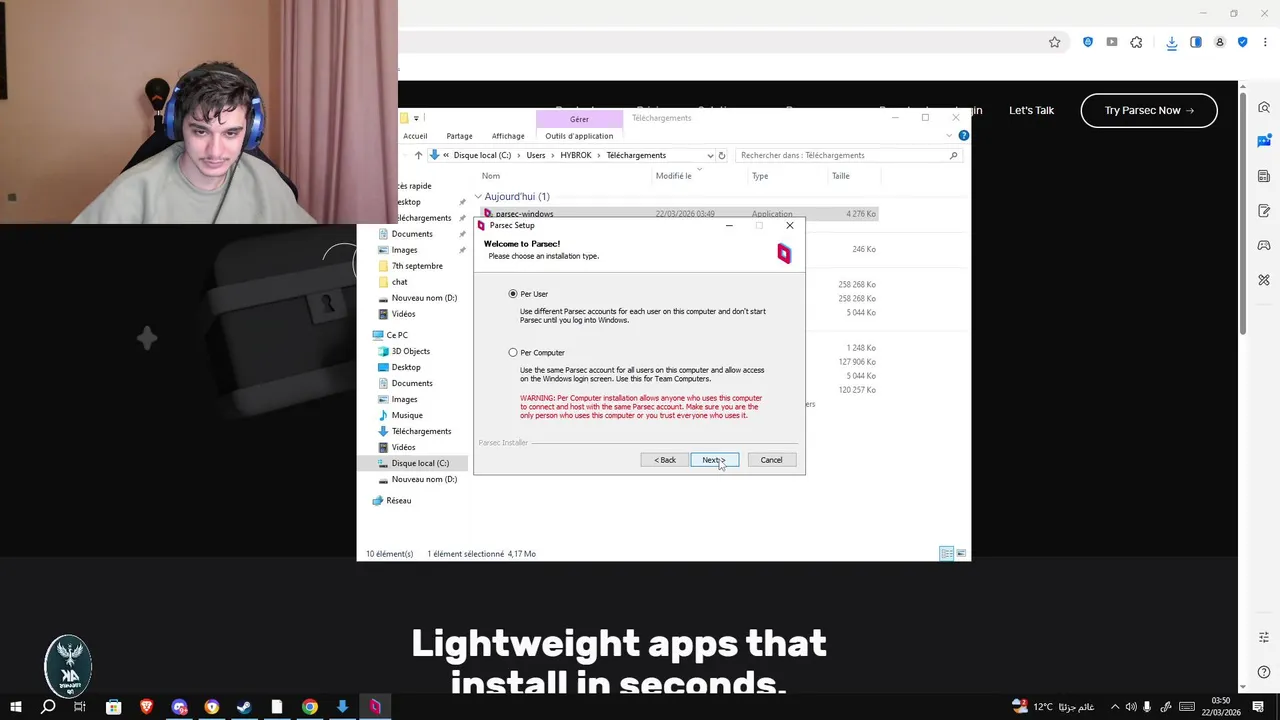This screenshot has height=720, width=1280.
Task: Open the media control icon in browser toolbar
Action: tap(1111, 42)
